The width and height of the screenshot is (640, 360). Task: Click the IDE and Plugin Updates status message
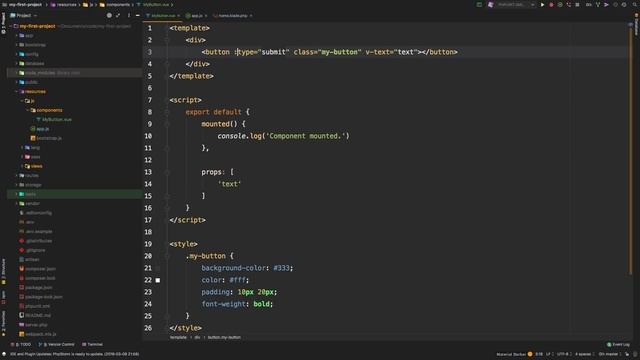point(74,354)
